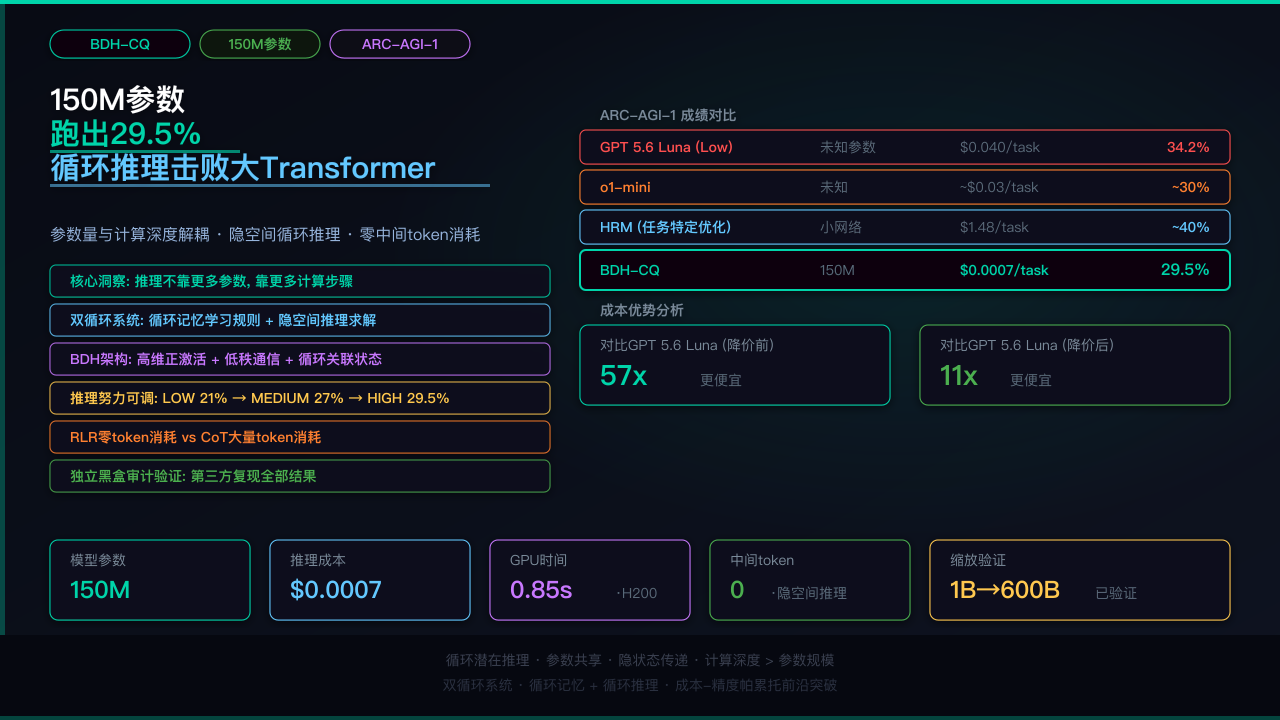Viewport: 1280px width, 720px height.
Task: Click the 未知 cell in o1-mini row
Action: [x=834, y=187]
